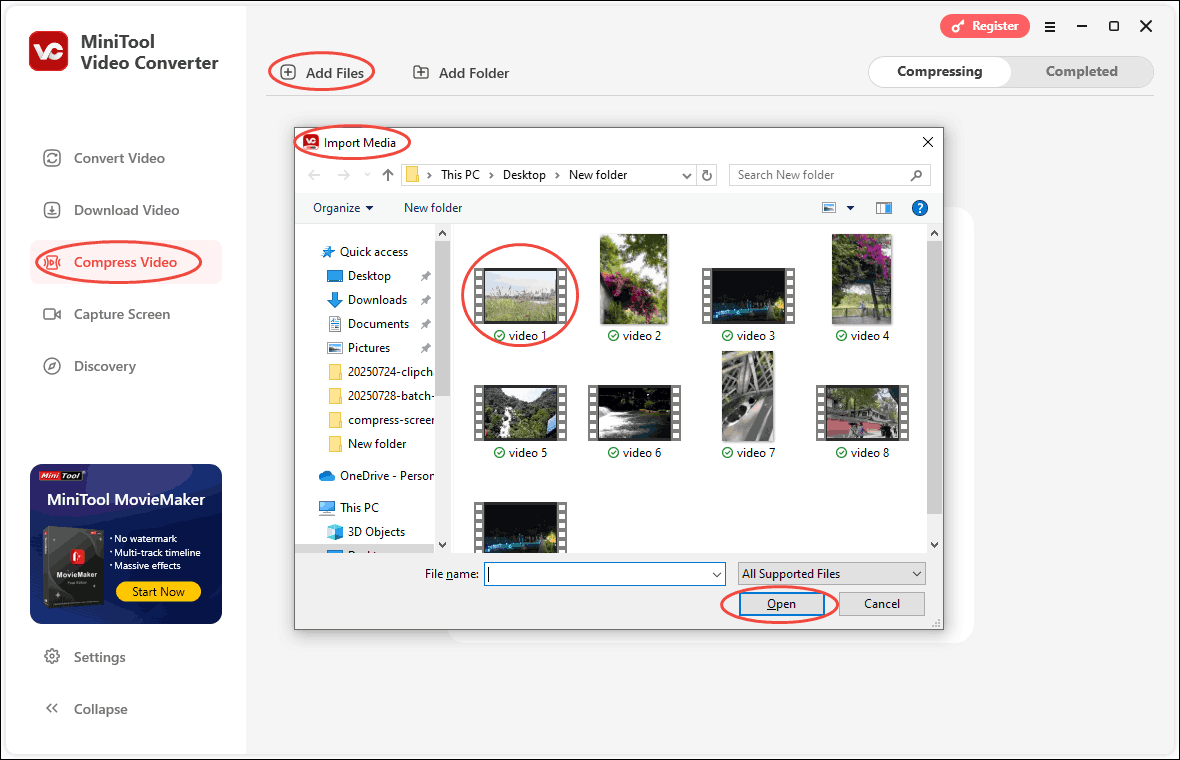Screen dimensions: 1180x760
Task: Expand the File name dropdown arrow
Action: click(716, 574)
